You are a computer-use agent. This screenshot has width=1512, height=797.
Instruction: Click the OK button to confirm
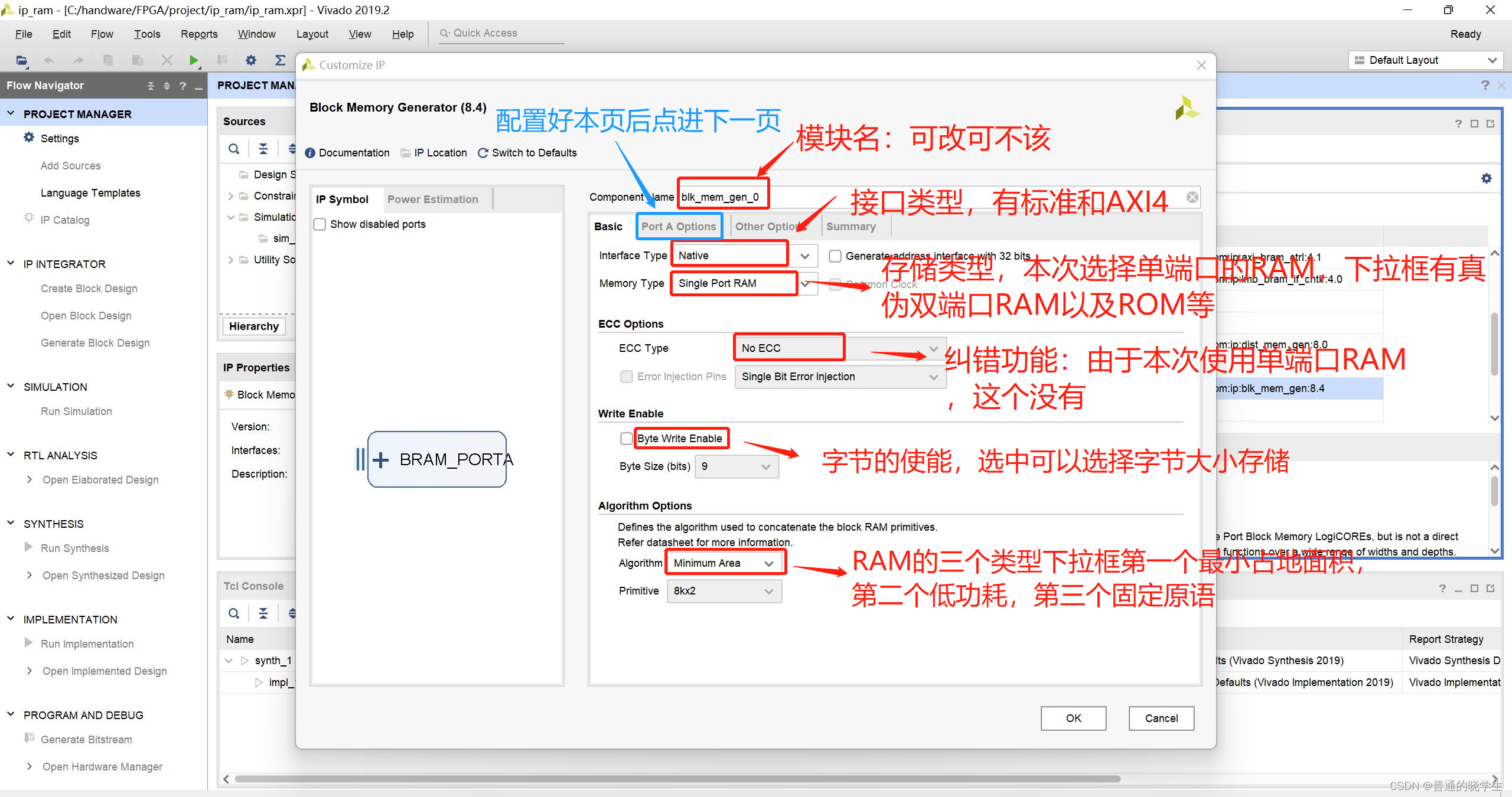pyautogui.click(x=1072, y=718)
